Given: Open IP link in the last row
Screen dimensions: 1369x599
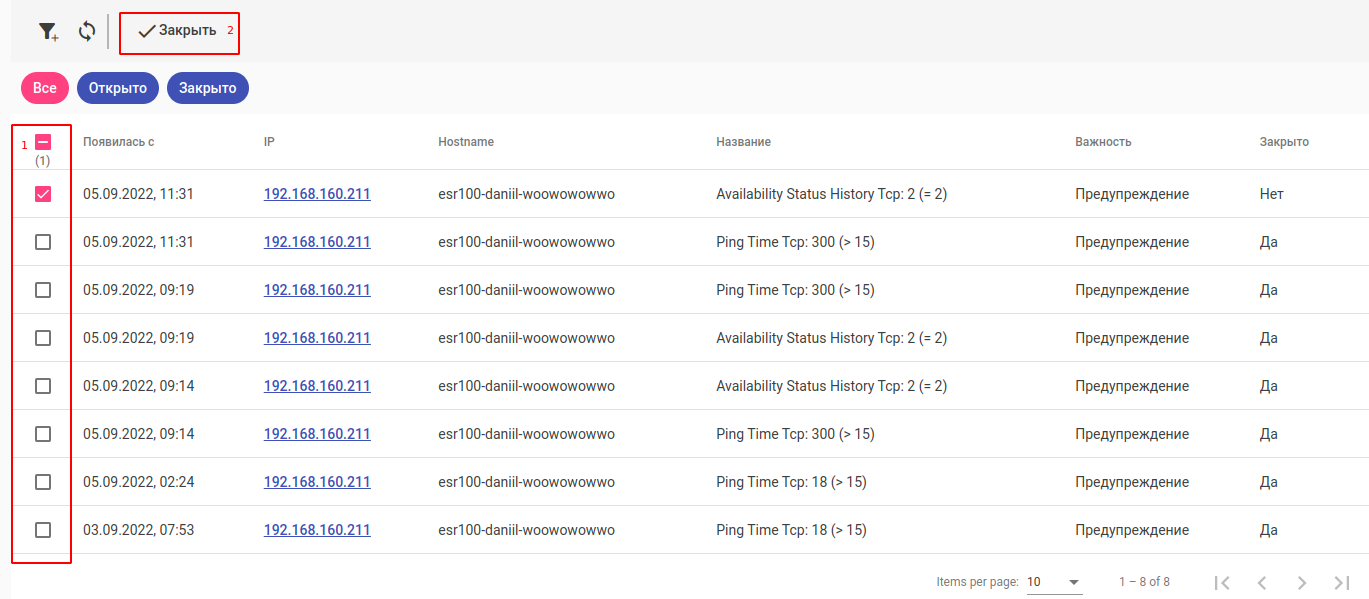Looking at the screenshot, I should pyautogui.click(x=317, y=530).
